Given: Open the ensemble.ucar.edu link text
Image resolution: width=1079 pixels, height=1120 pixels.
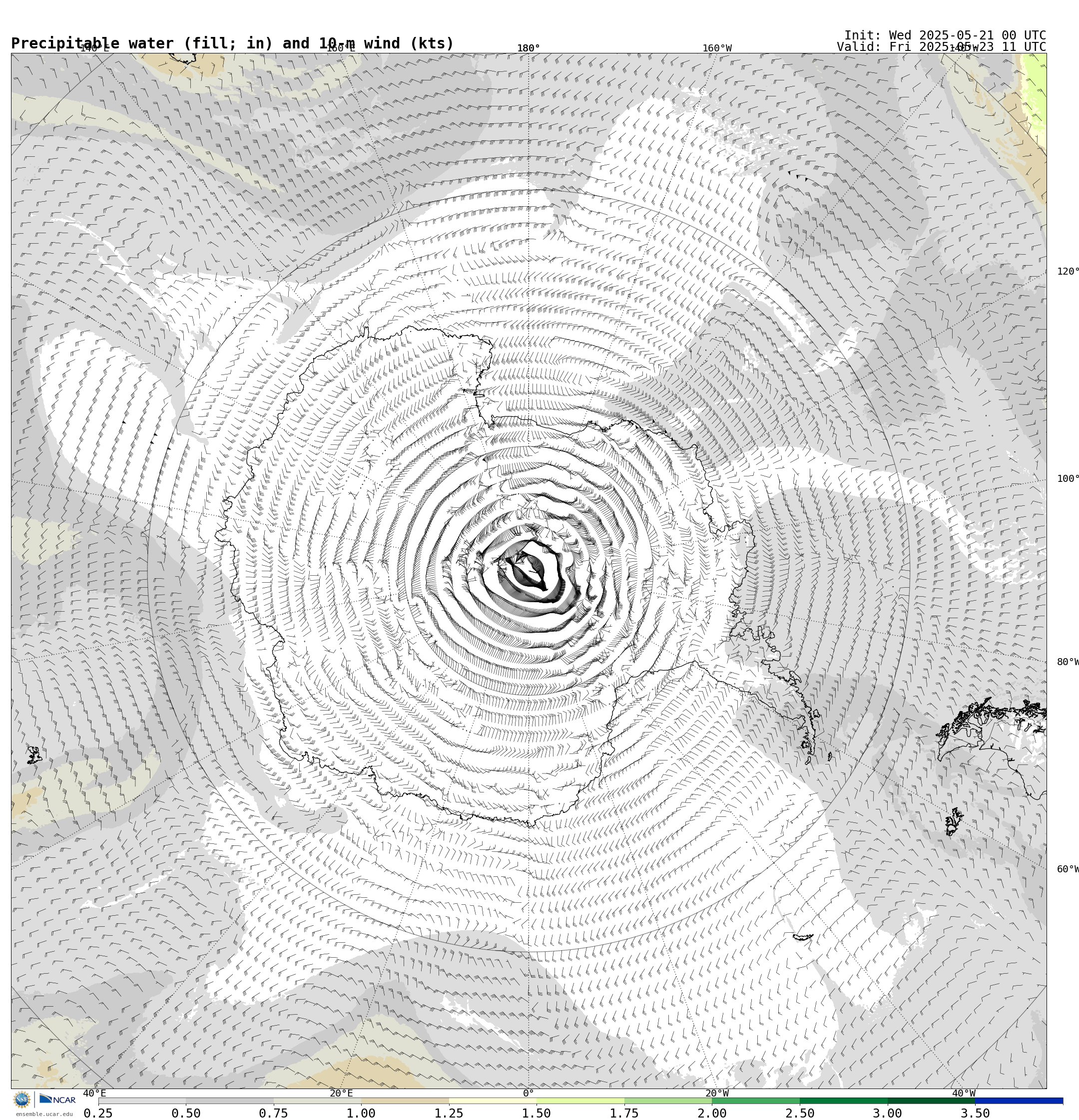Looking at the screenshot, I should click(x=44, y=1115).
